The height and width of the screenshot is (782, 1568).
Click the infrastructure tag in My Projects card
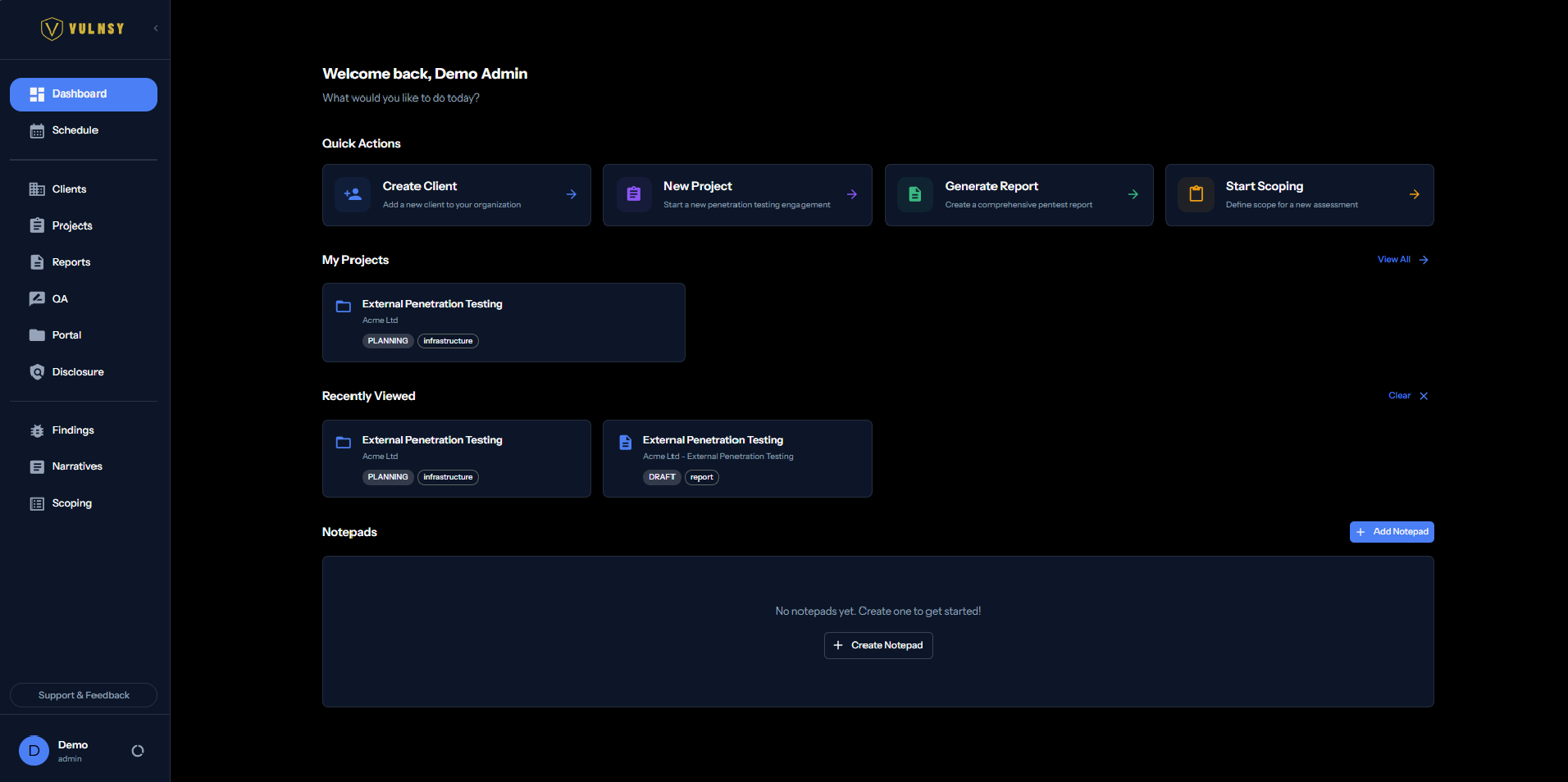click(448, 341)
